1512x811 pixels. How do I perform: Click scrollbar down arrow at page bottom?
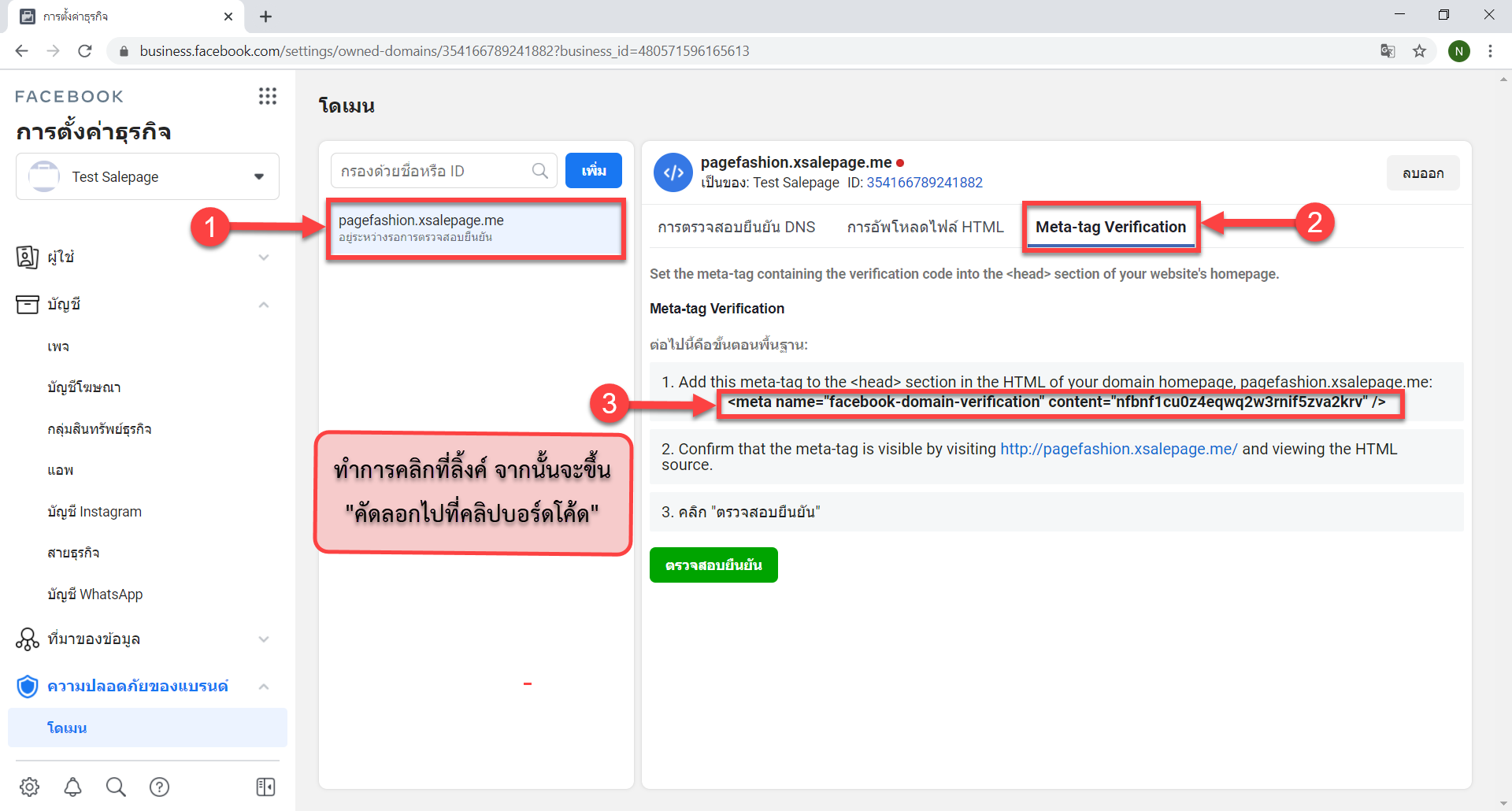[1504, 804]
